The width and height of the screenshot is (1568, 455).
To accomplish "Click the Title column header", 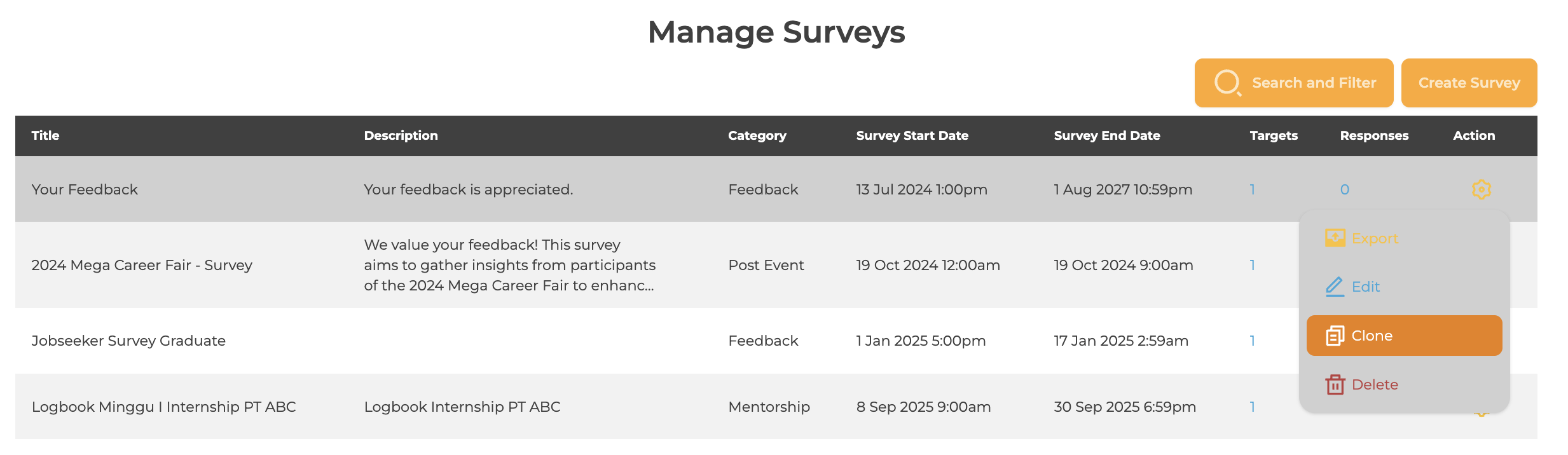I will (45, 135).
